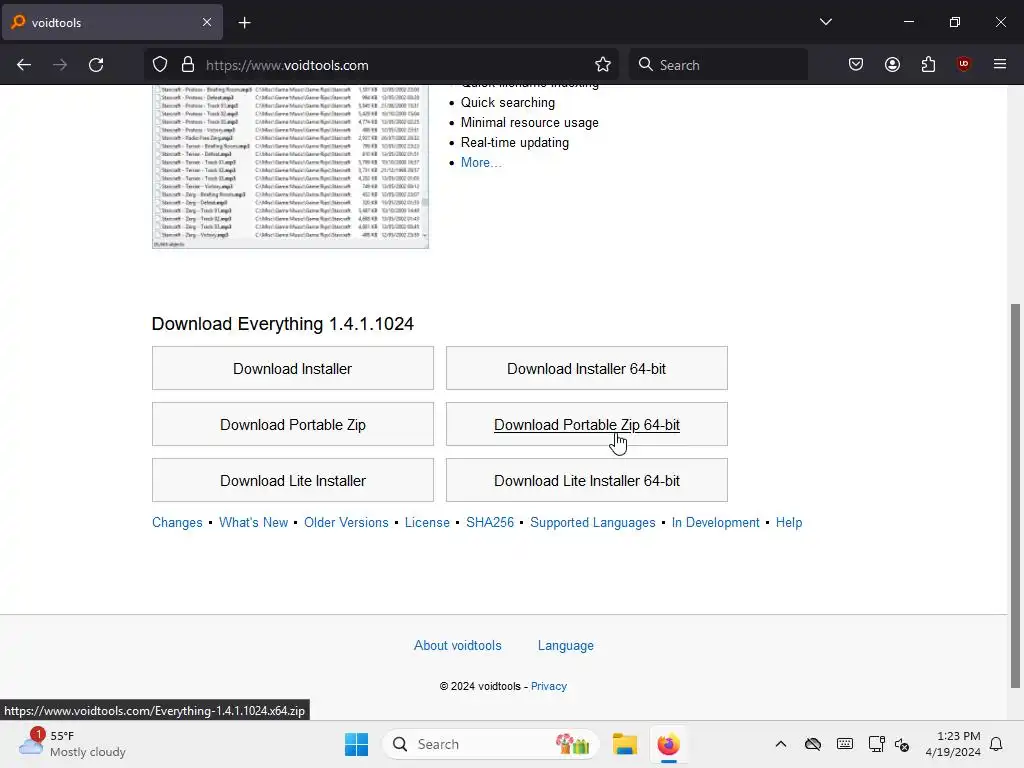Open the extensions puzzle icon
The height and width of the screenshot is (768, 1024).
tap(928, 65)
